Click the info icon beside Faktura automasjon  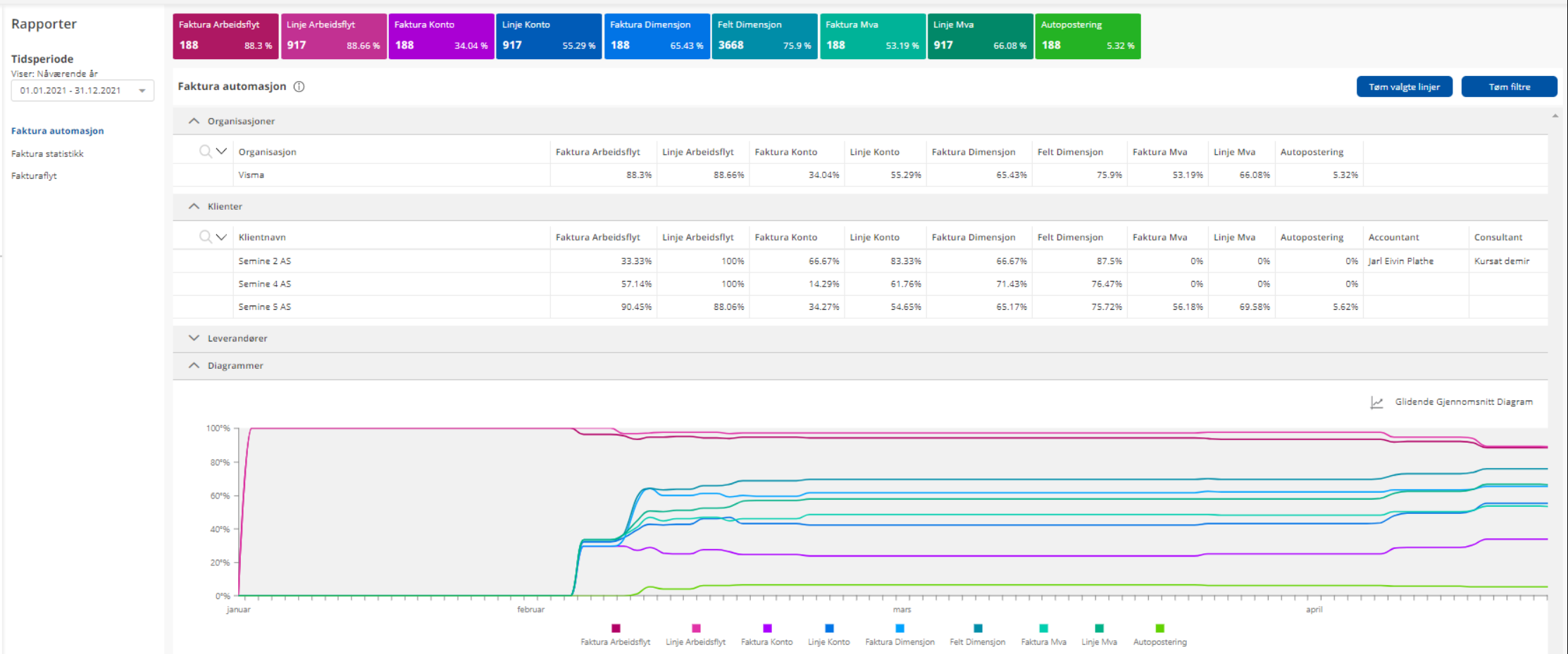299,87
